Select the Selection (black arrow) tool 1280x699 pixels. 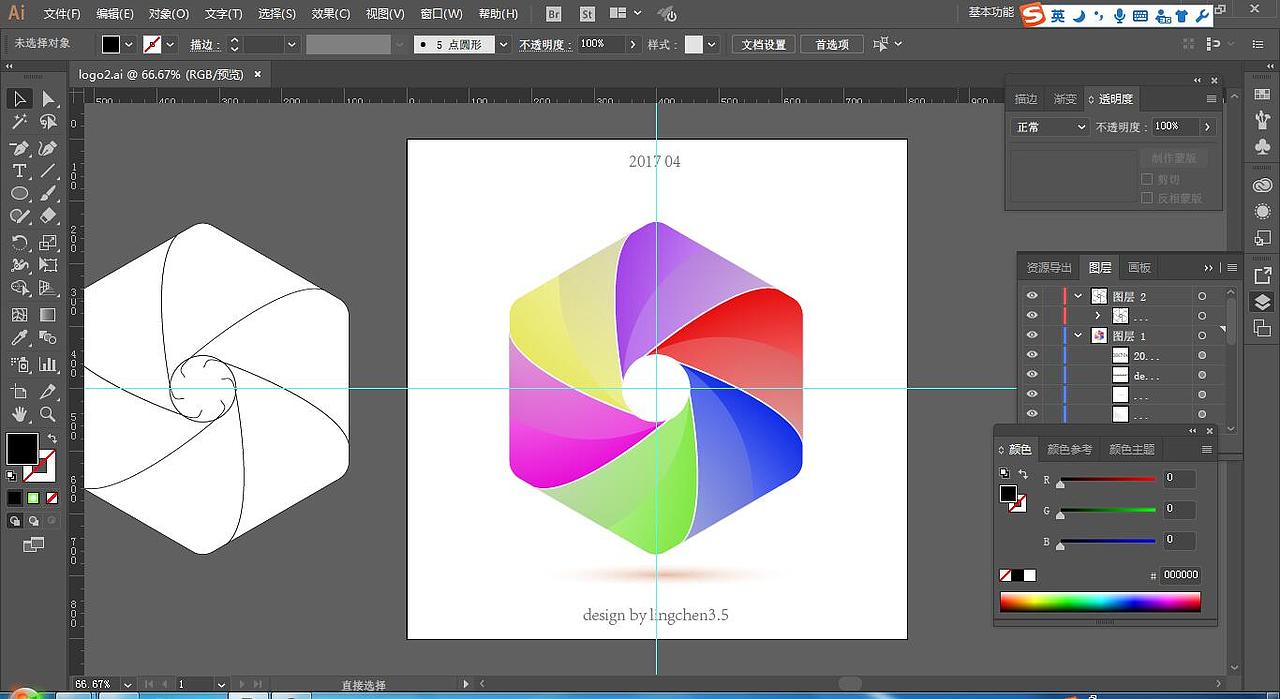coord(19,98)
